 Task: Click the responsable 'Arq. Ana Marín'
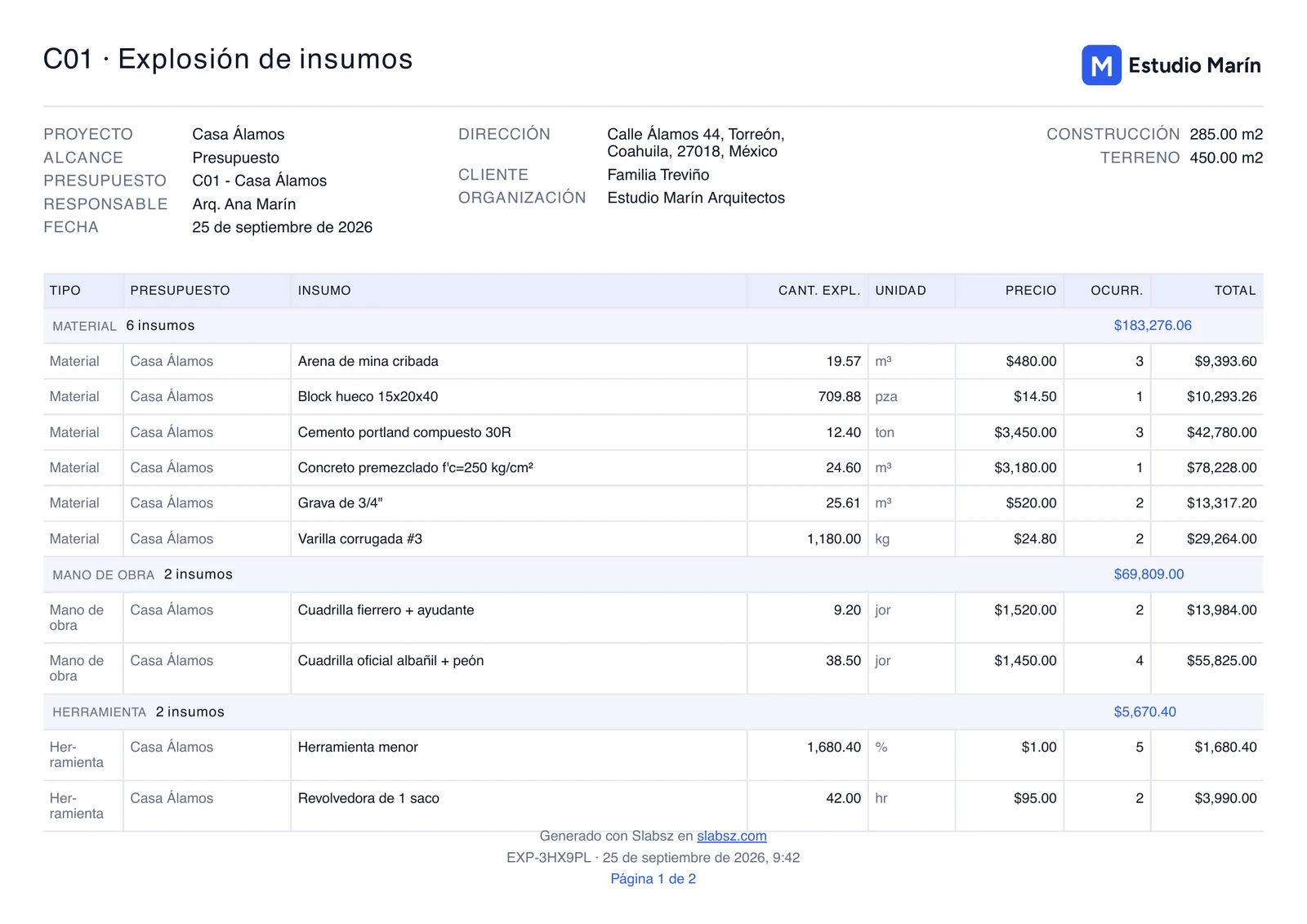click(x=243, y=204)
